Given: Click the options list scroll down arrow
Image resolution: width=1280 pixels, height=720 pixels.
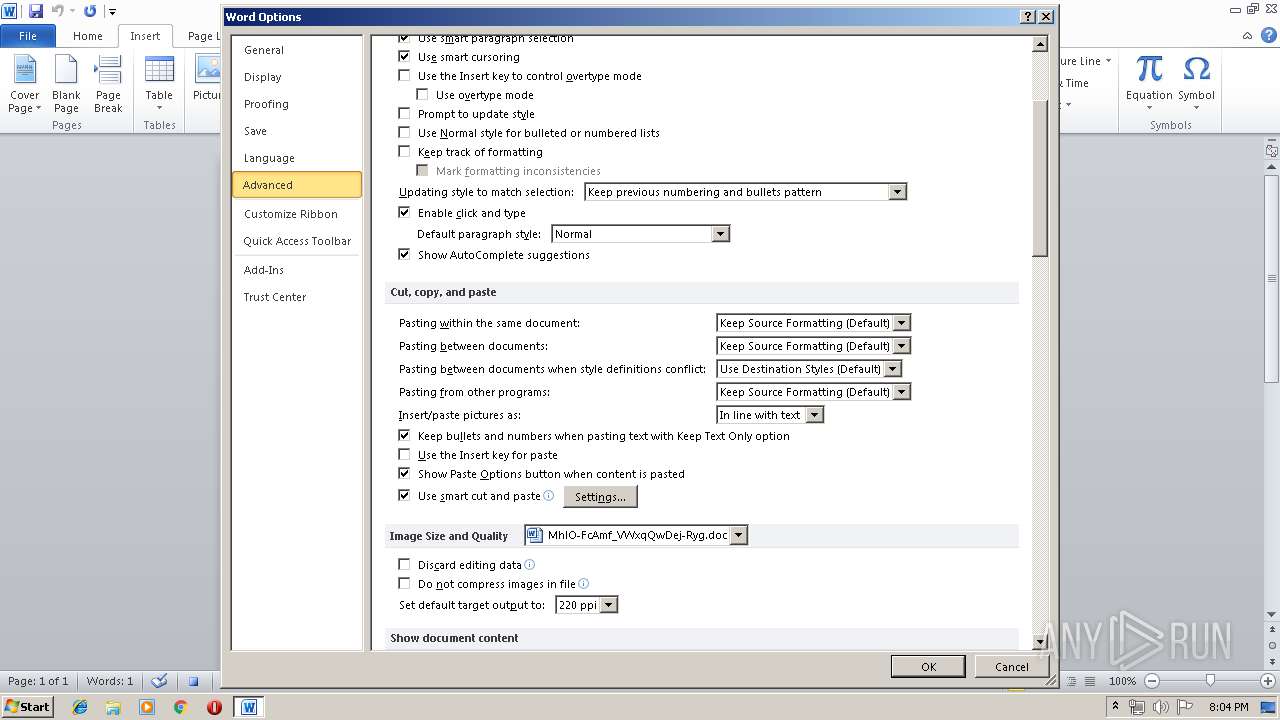Looking at the screenshot, I should tap(1040, 642).
